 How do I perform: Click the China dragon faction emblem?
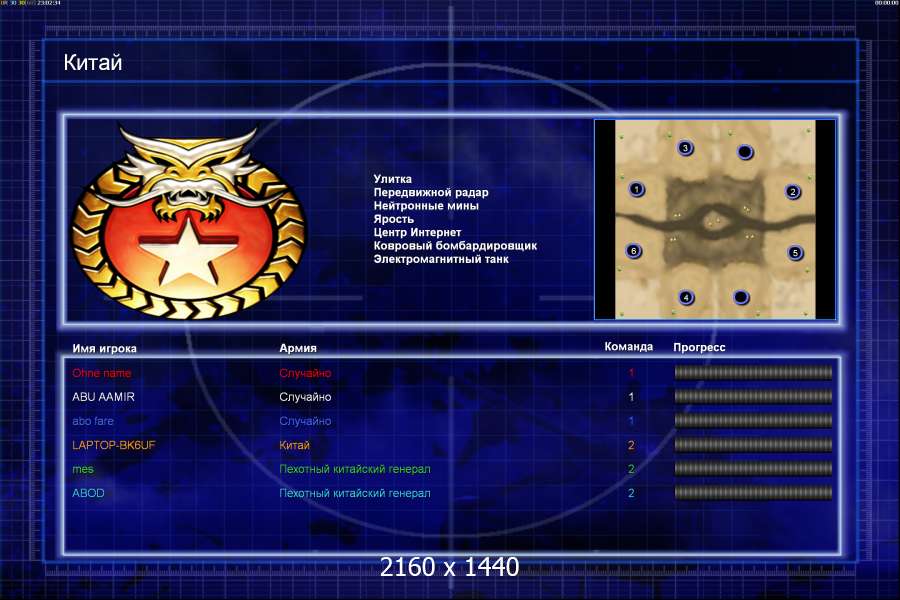click(x=189, y=222)
